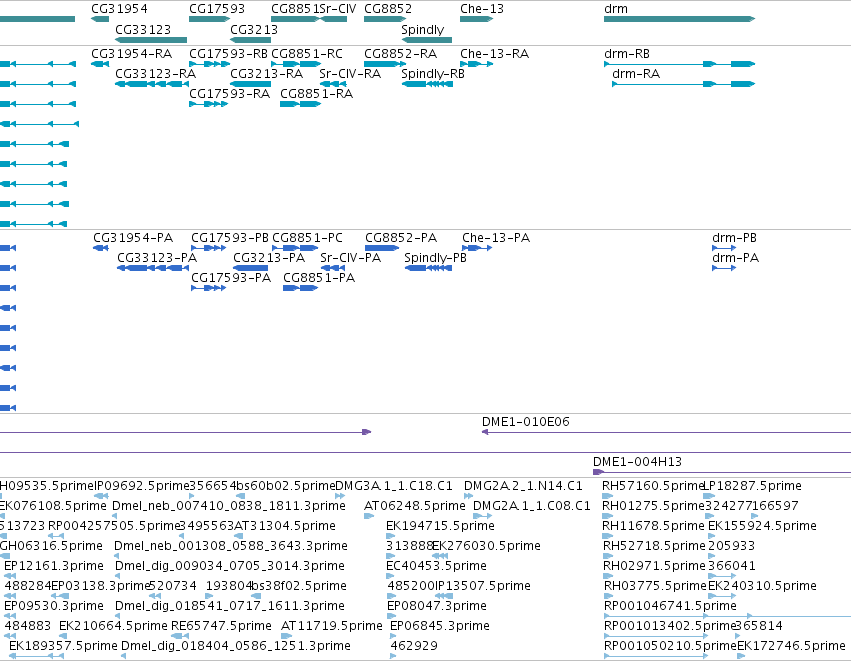Viewport: 851px width, 661px height.
Task: Click transcript label CG8852-RA
Action: [401, 54]
